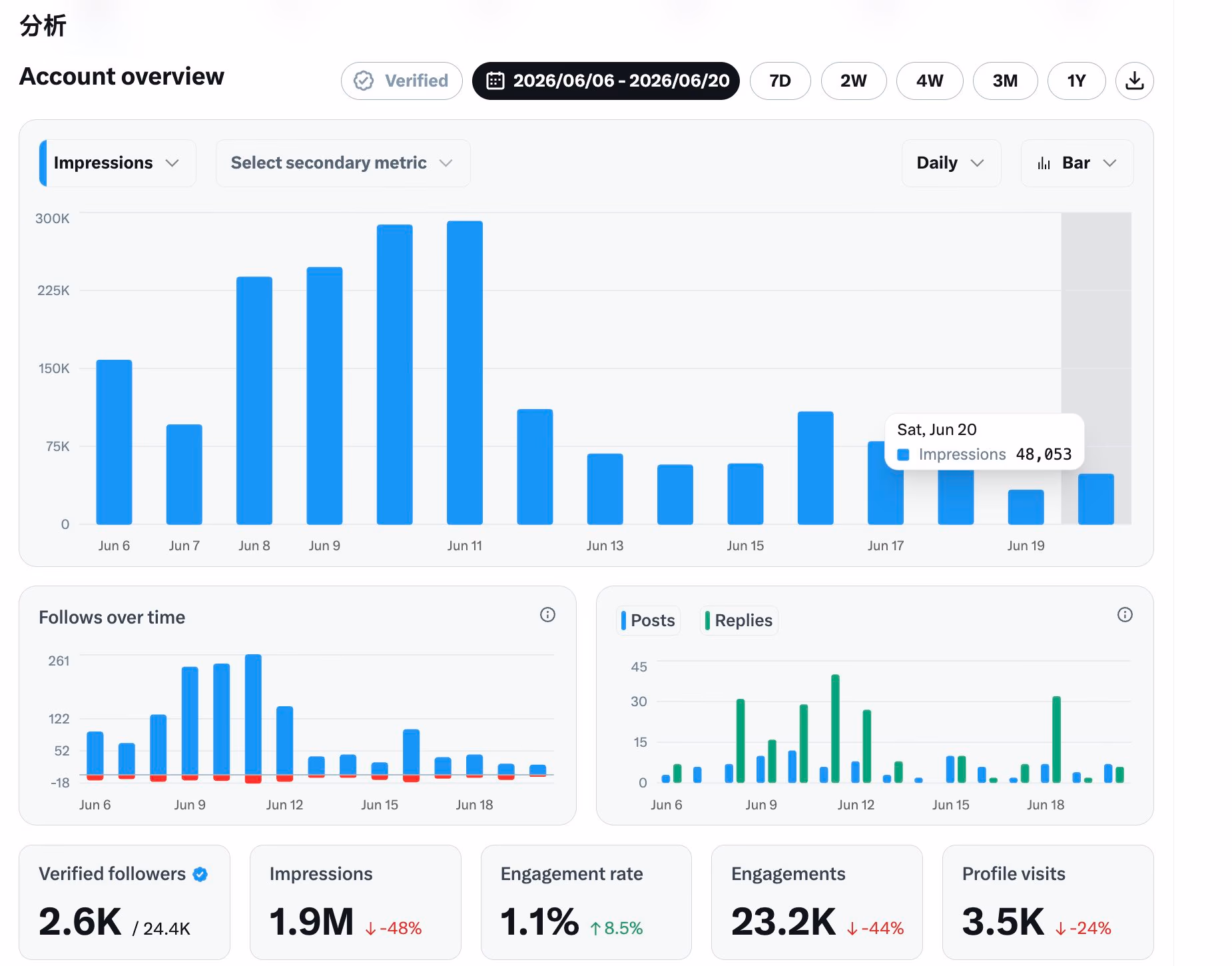Screen dimensions: 1232x966
Task: Toggle the Verified filter pill
Action: 402,81
